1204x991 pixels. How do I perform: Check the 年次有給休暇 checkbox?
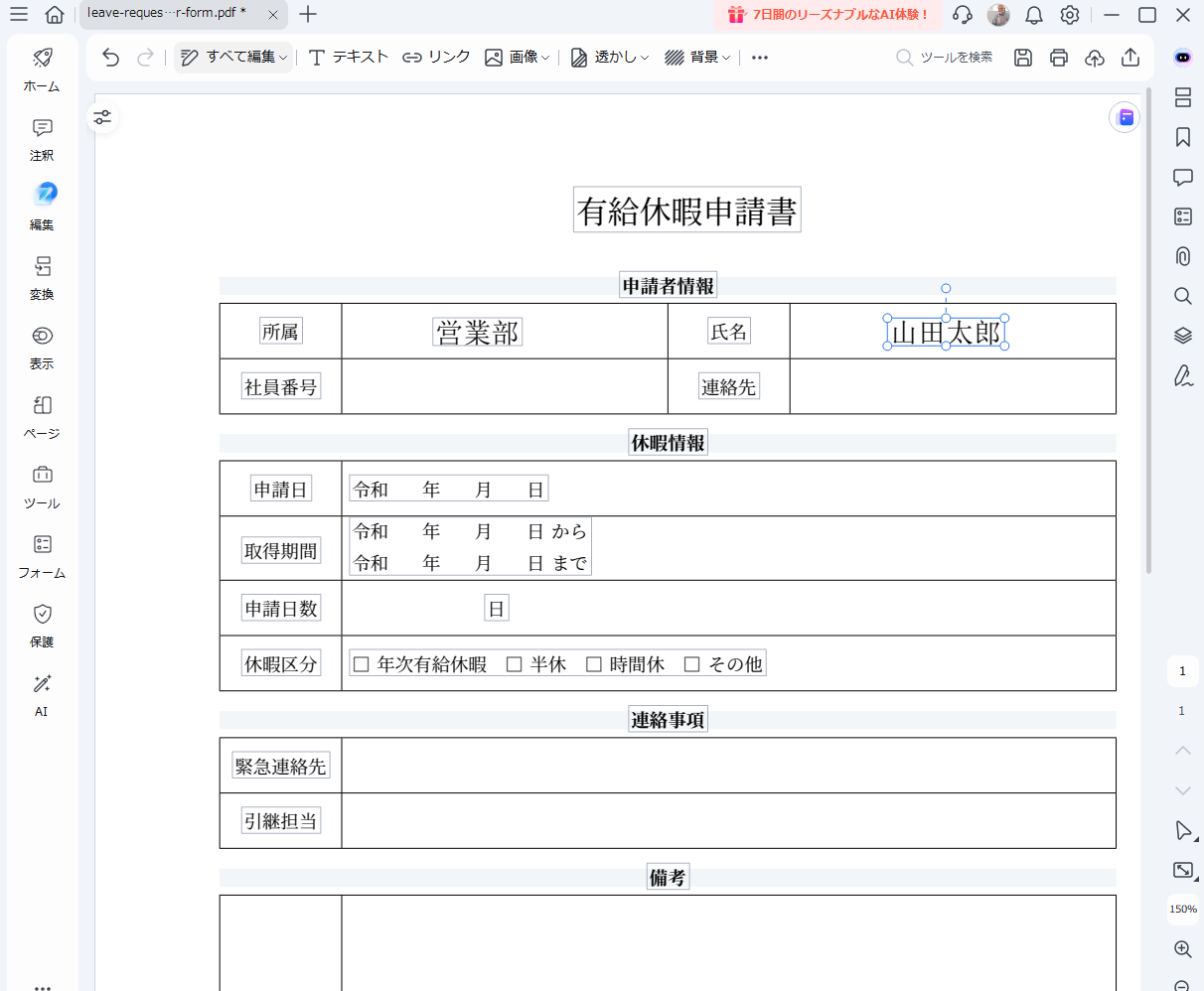[362, 664]
